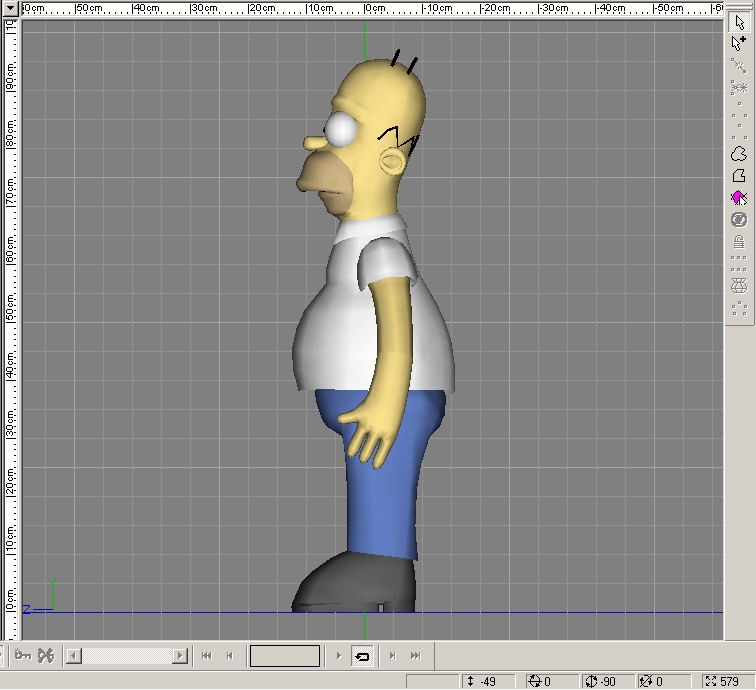The width and height of the screenshot is (756, 690).
Task: Click Homer's white eyeball in the viewport
Action: 341,129
